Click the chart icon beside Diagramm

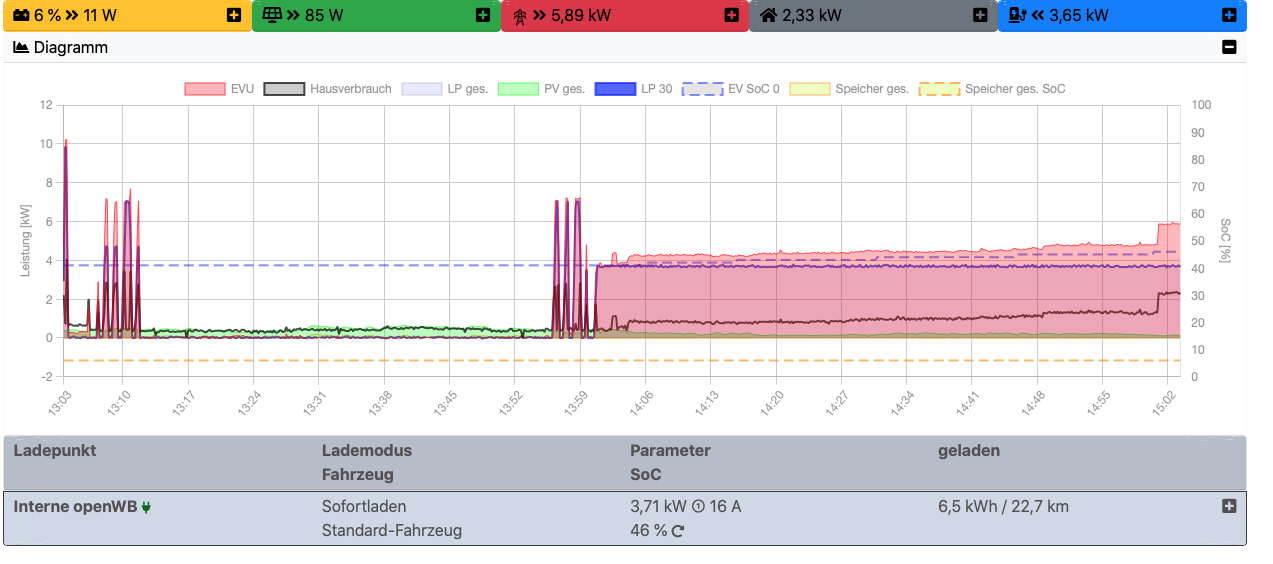(20, 47)
